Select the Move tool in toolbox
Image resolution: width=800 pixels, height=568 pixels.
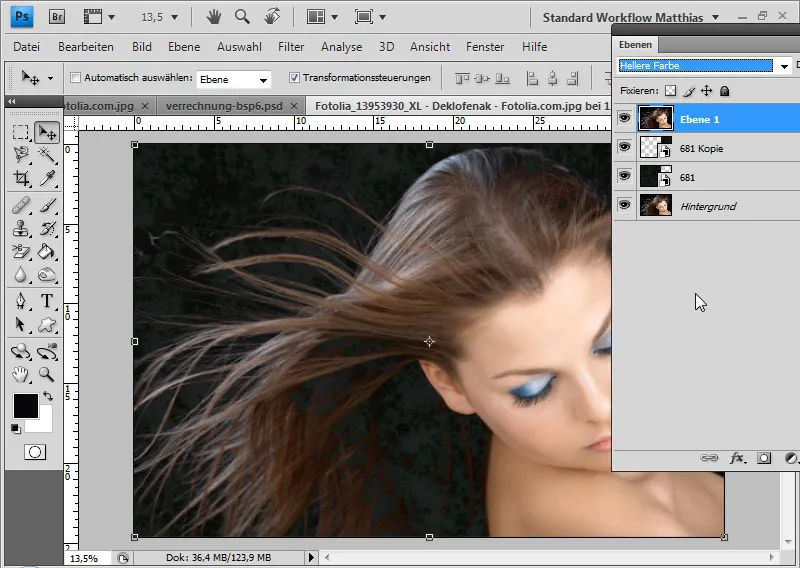[47, 133]
